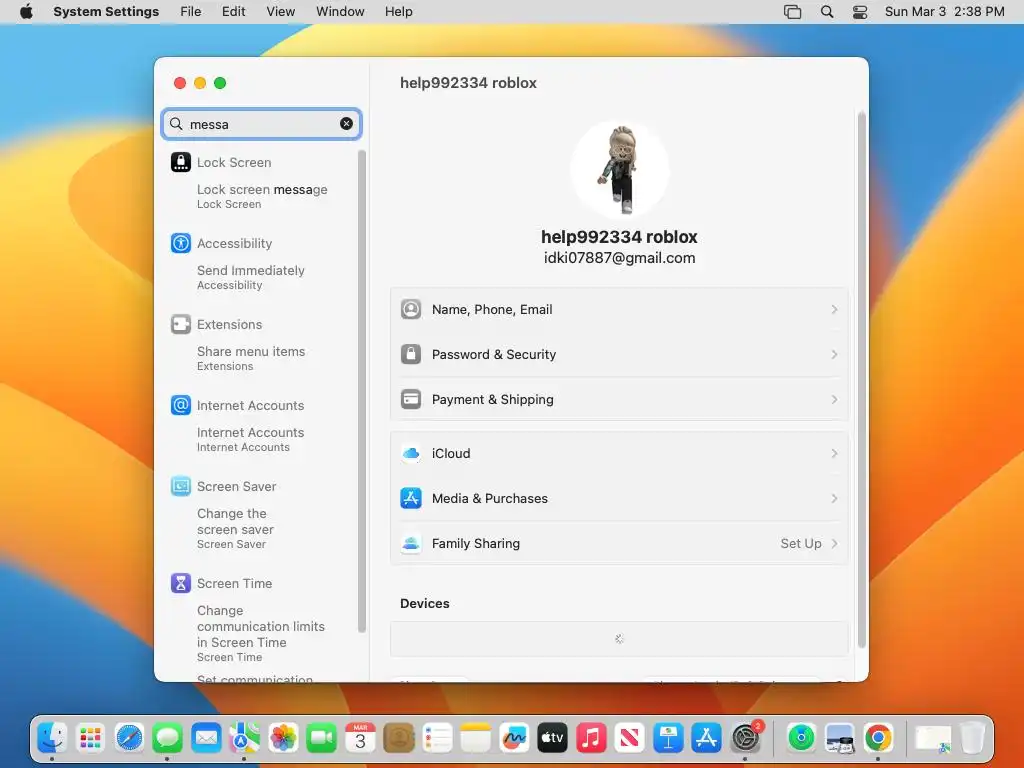The height and width of the screenshot is (768, 1024).
Task: Open the View menu
Action: [x=280, y=12]
